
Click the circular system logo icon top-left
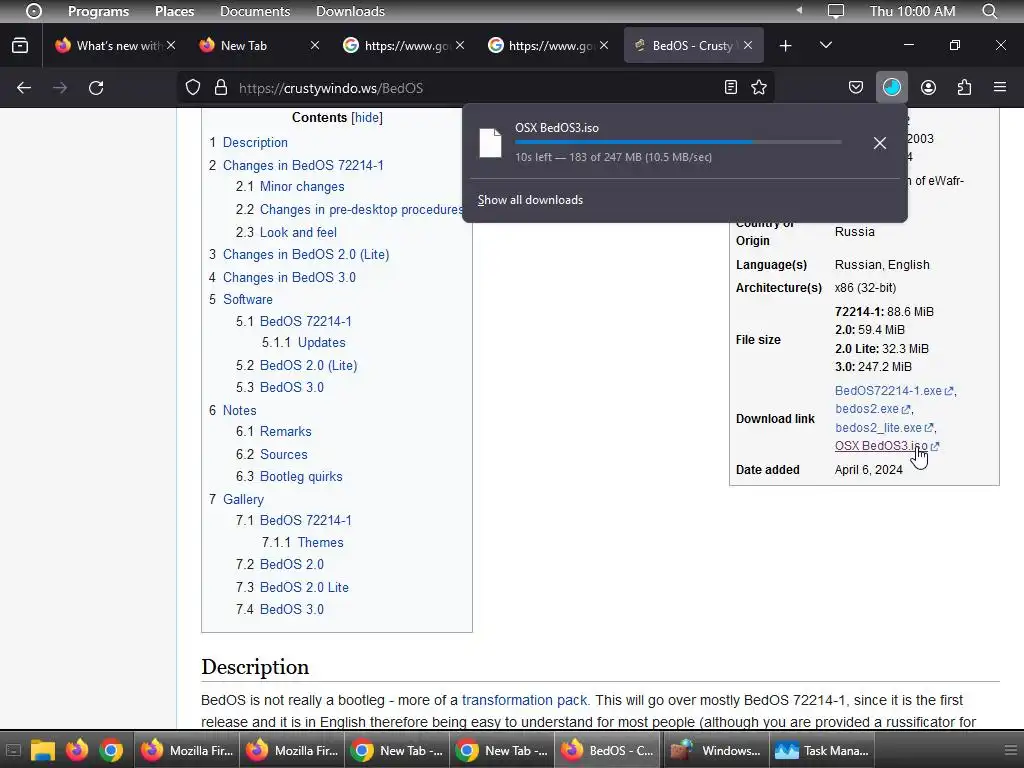[33, 11]
